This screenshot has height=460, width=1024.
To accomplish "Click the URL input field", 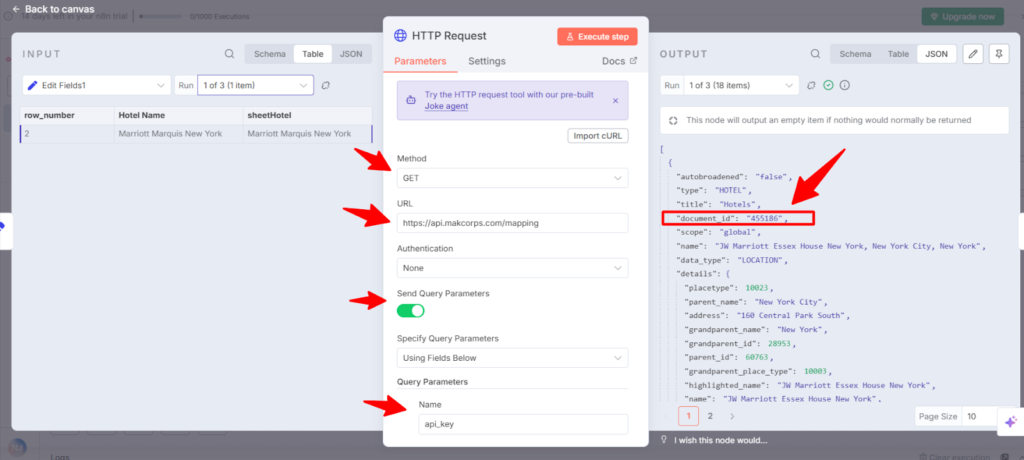I will (513, 223).
